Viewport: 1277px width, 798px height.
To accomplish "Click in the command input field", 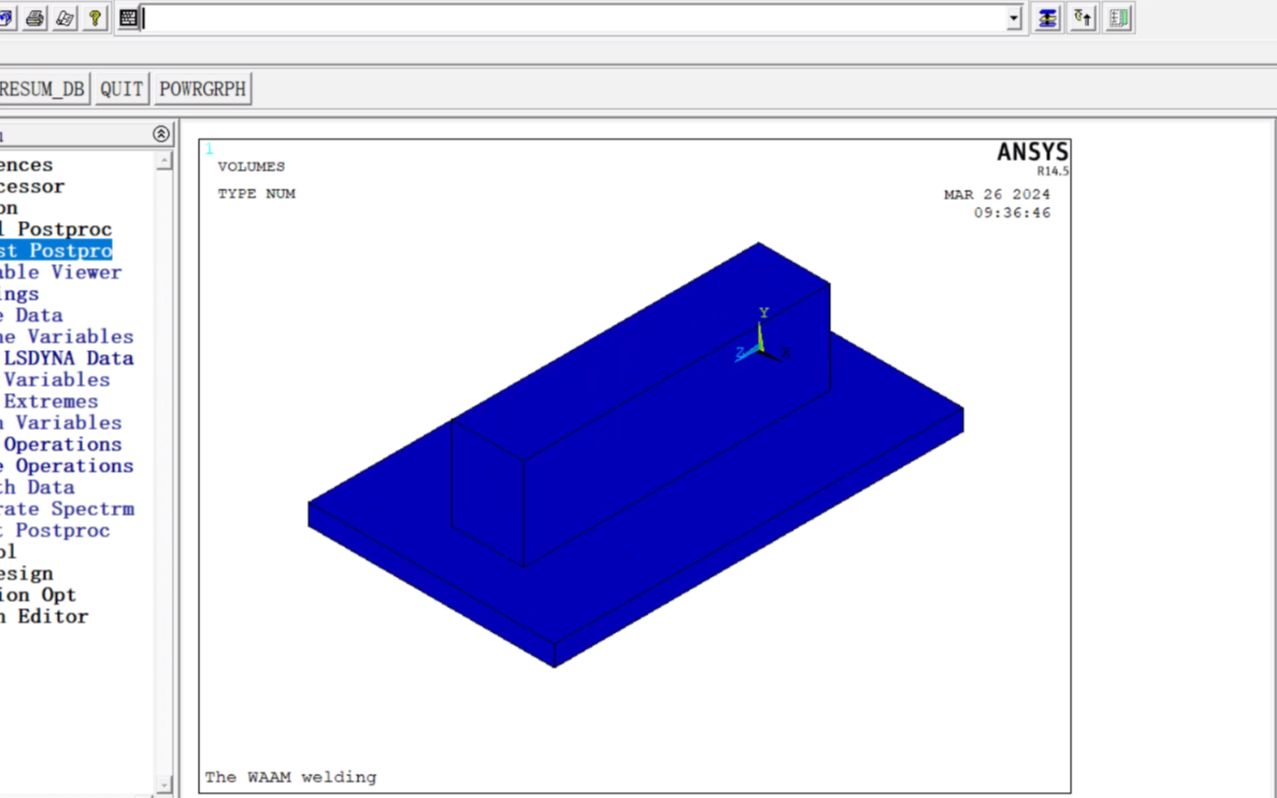I will [575, 18].
